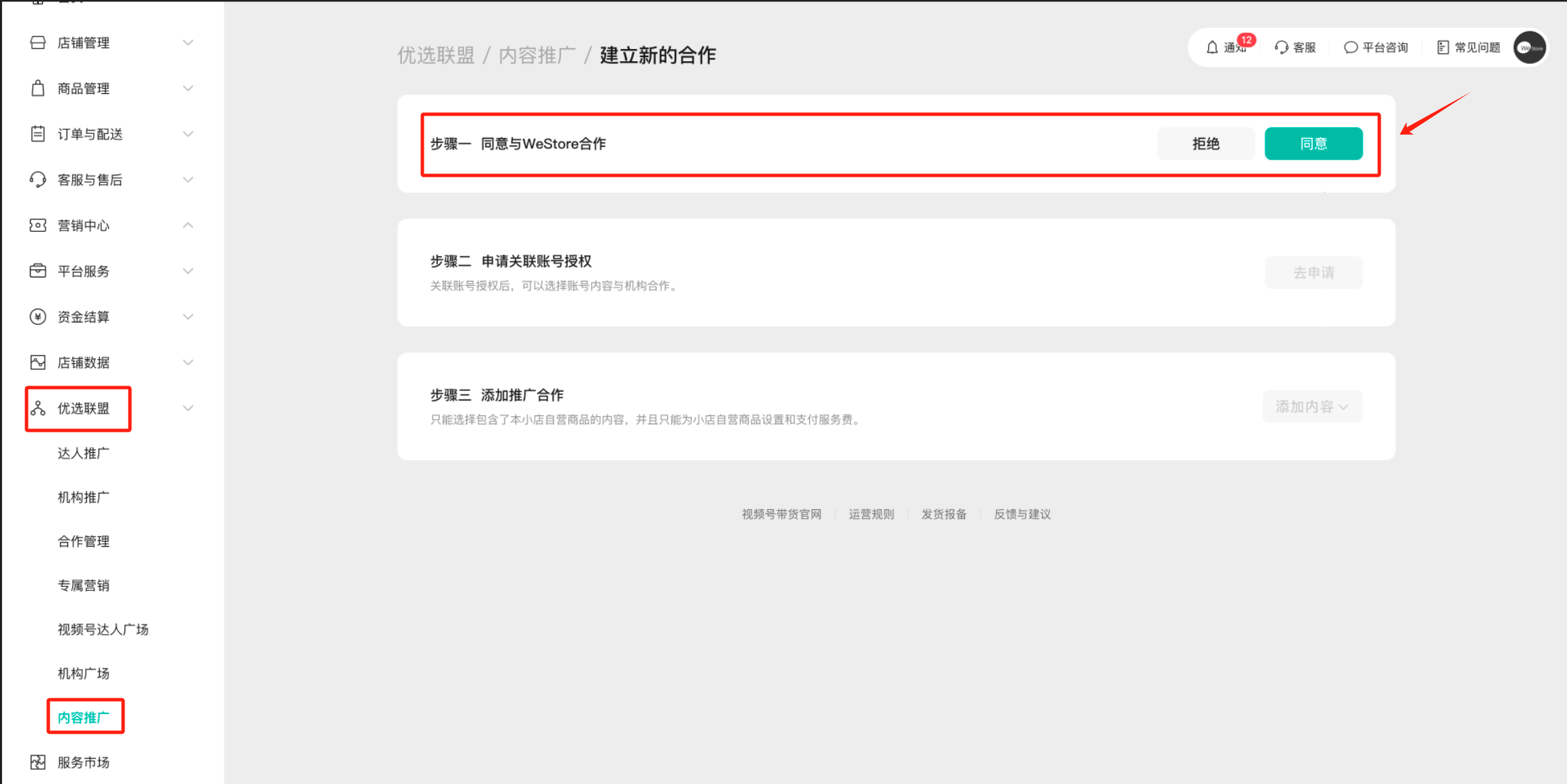
Task: Open 内容推广 submenu item
Action: 84,717
